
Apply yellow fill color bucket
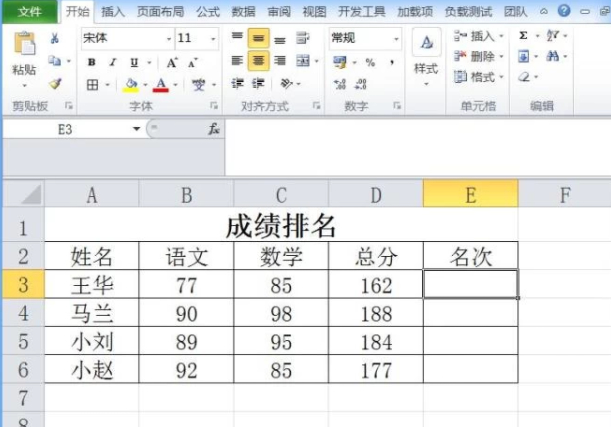point(131,84)
